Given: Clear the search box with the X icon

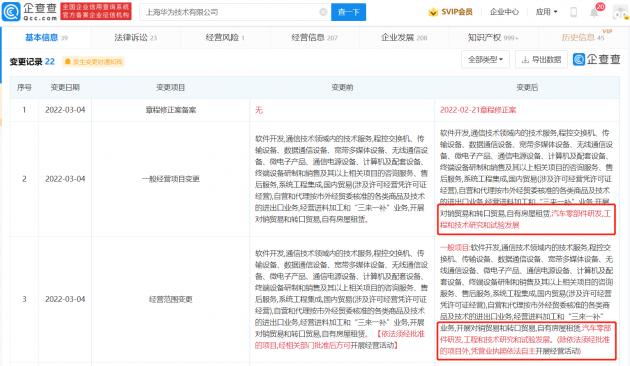Looking at the screenshot, I should coord(323,12).
